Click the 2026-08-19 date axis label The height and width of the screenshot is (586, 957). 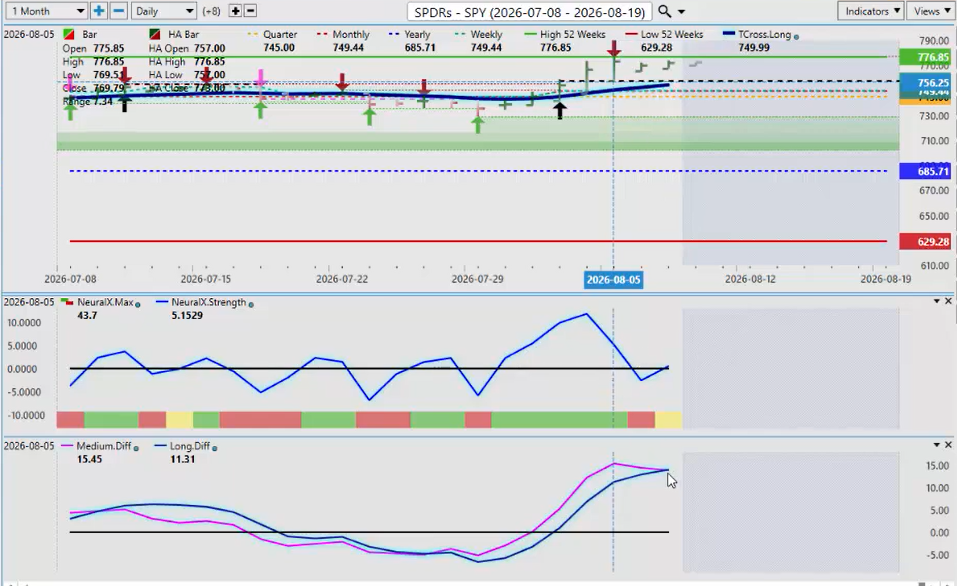pyautogui.click(x=886, y=279)
